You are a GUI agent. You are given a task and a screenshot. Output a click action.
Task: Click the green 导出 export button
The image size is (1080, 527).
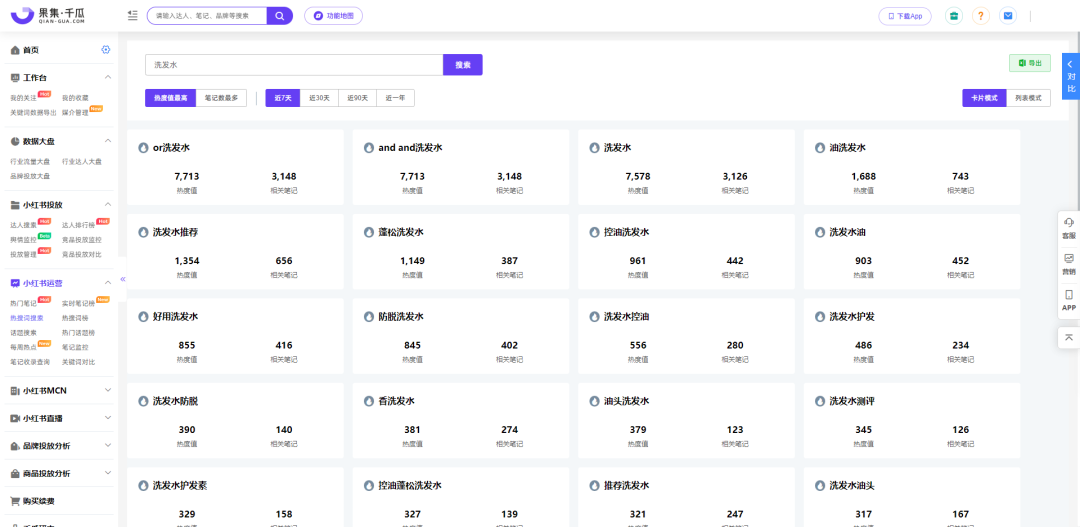1030,63
